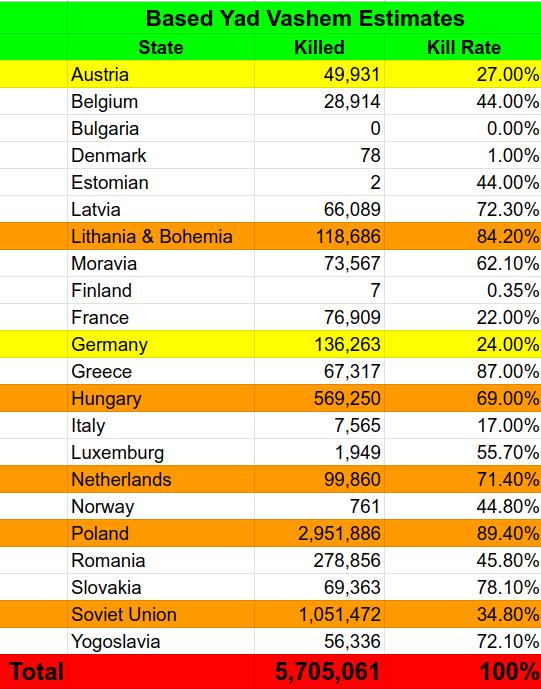Select the Lithania & Bohemia cell
The width and height of the screenshot is (541, 689).
click(161, 236)
